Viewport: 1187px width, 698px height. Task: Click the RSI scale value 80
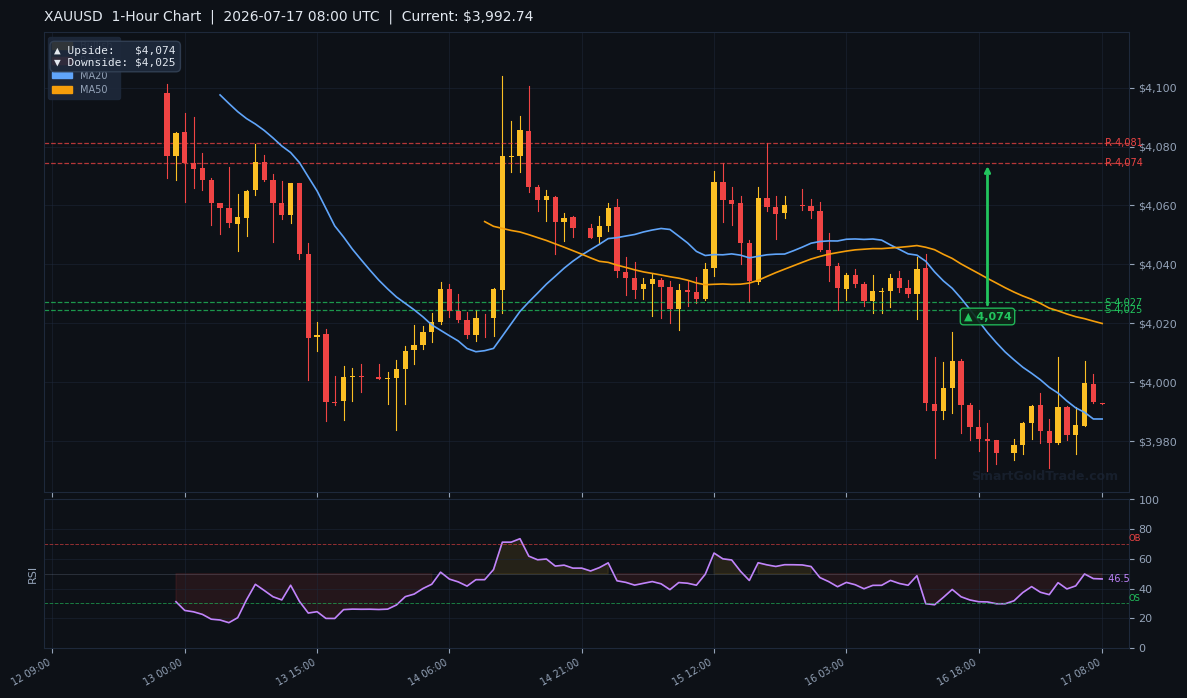[1145, 530]
